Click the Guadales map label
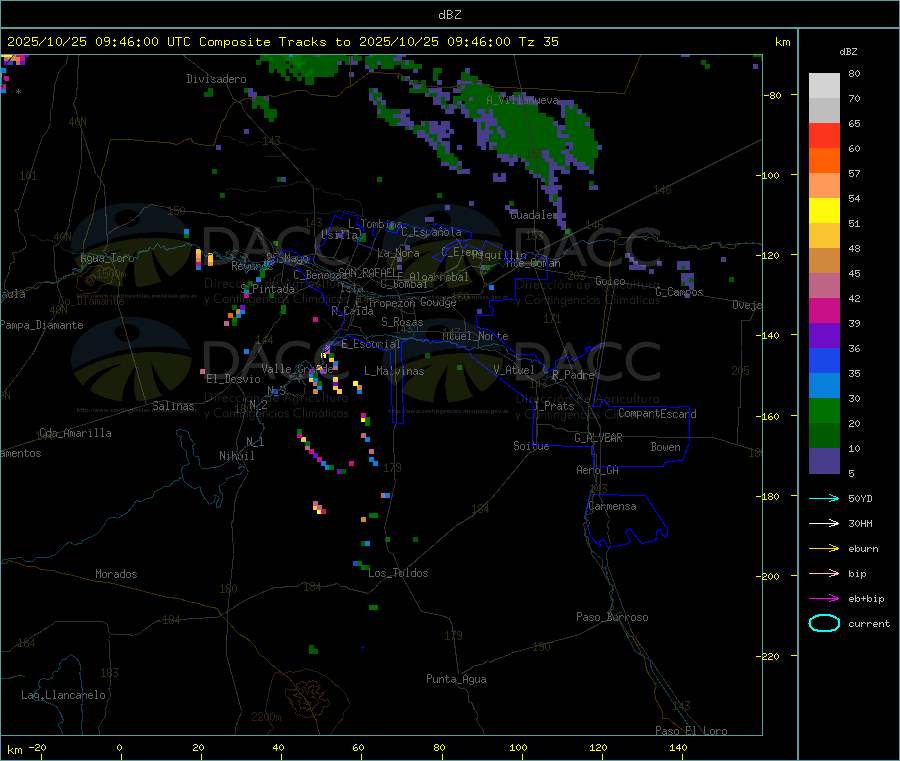The height and width of the screenshot is (761, 900). 534,215
